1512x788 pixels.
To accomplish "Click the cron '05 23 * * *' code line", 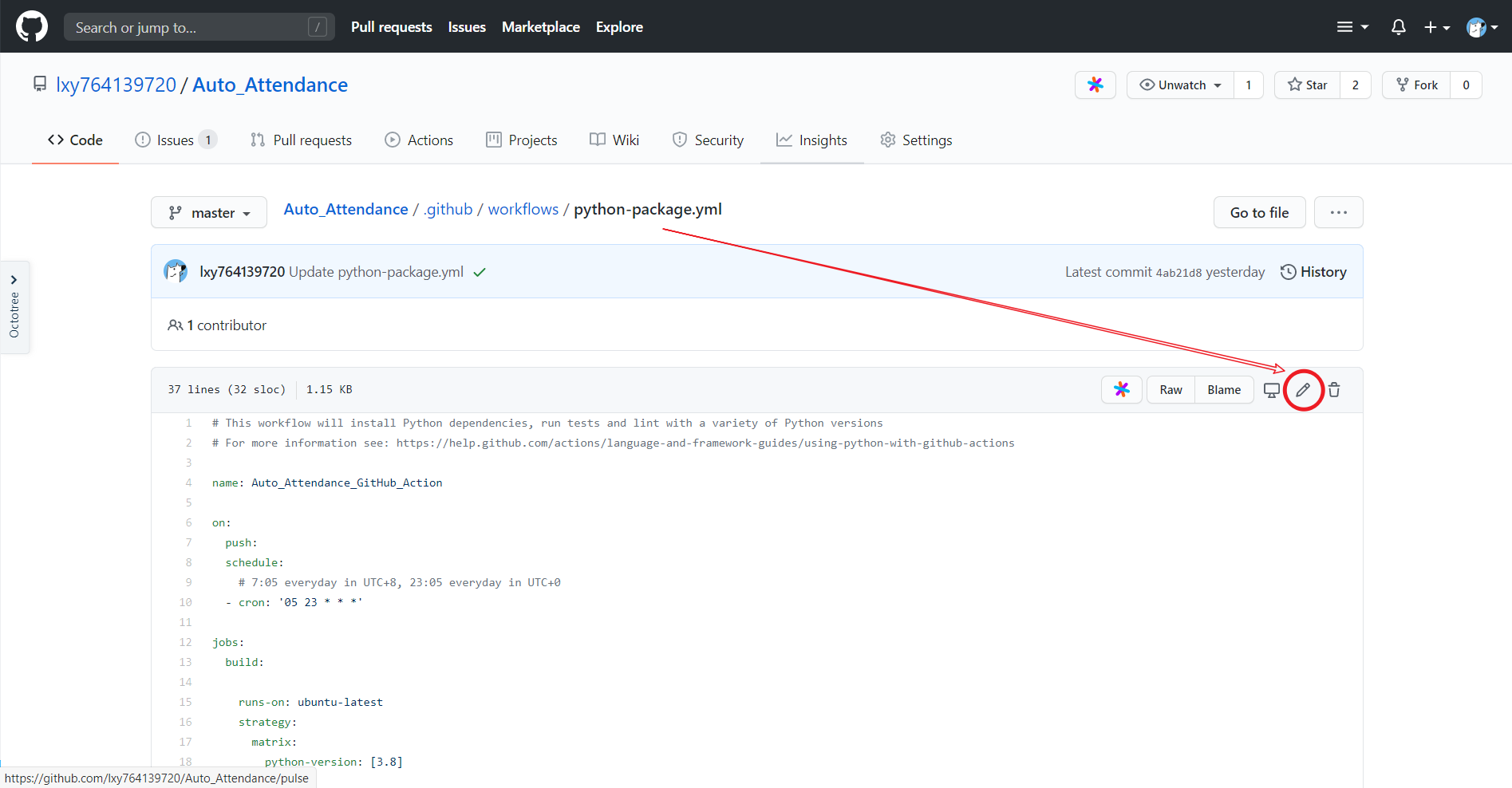I will click(x=294, y=602).
